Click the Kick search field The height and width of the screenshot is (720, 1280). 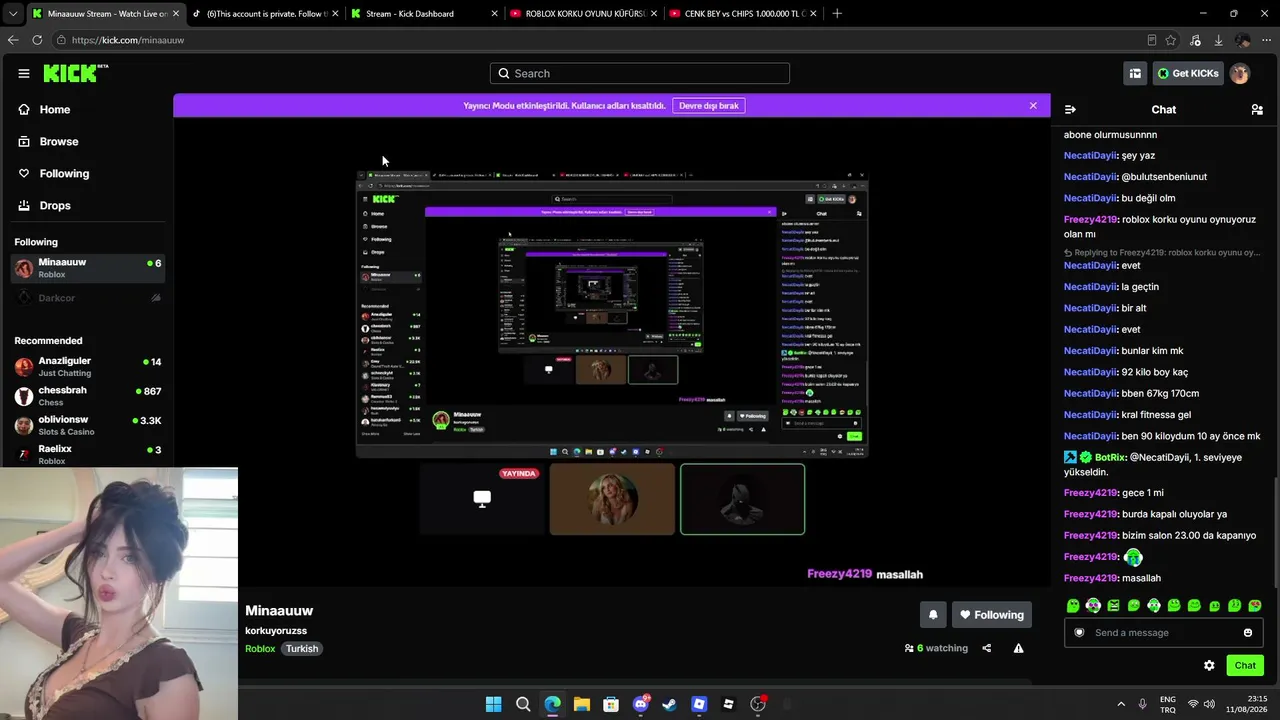click(640, 73)
